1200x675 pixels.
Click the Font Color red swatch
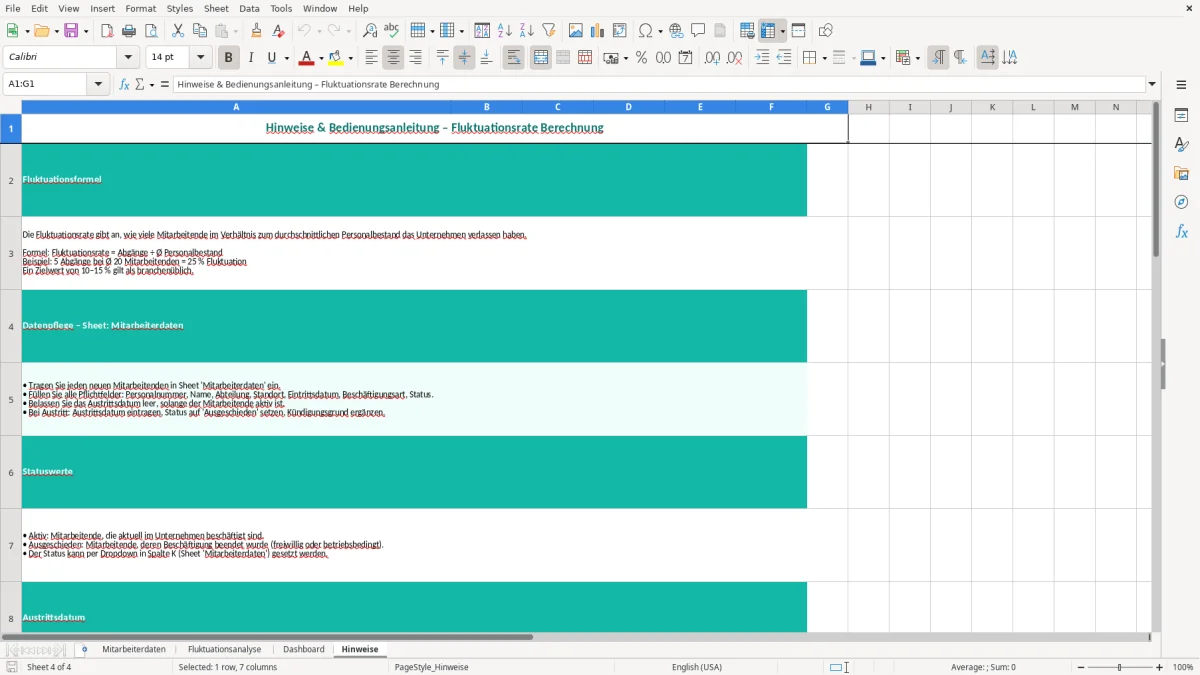307,58
